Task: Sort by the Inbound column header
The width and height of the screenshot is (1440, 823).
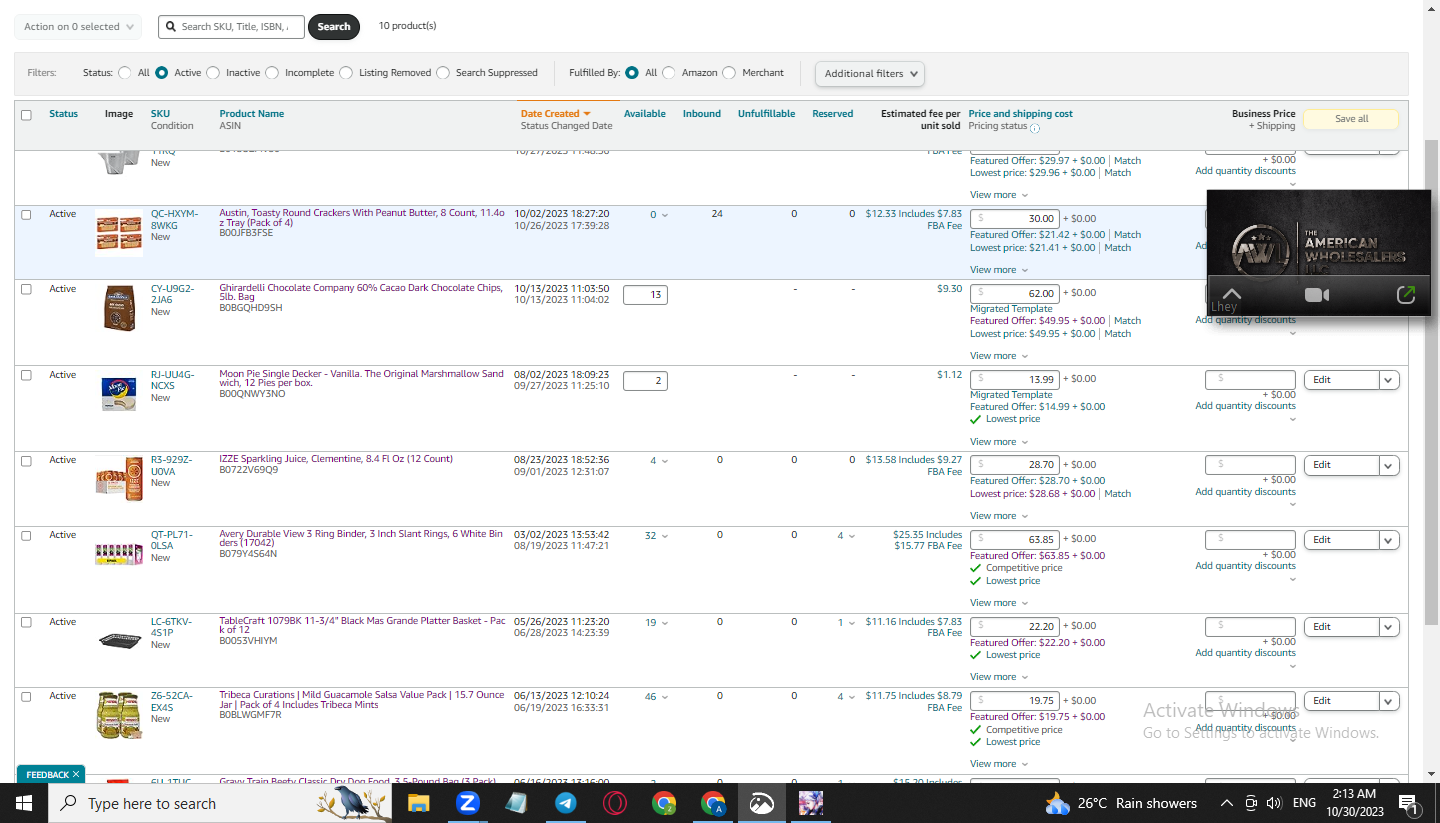Action: coord(702,114)
